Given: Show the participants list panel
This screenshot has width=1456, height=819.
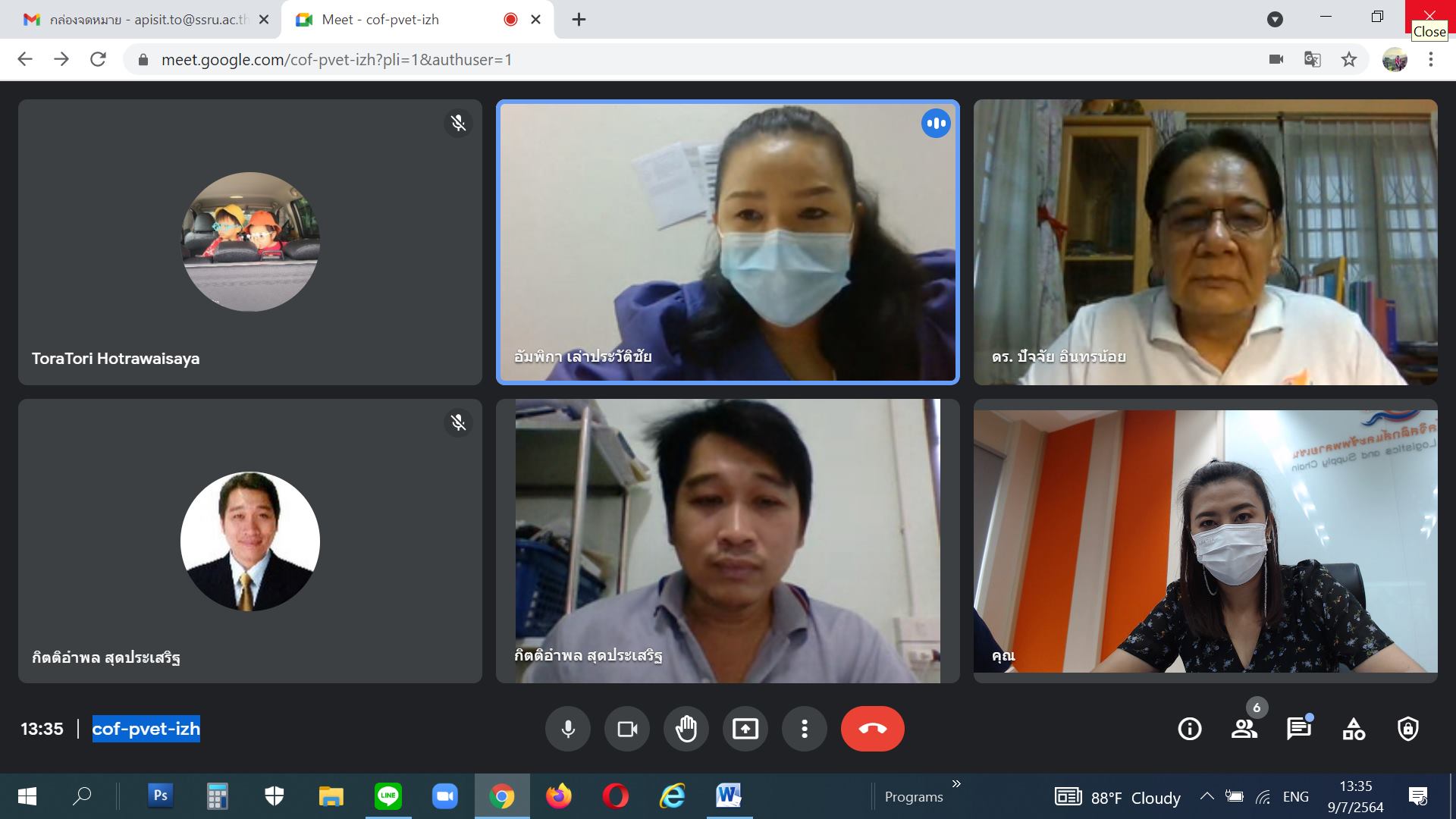Looking at the screenshot, I should [x=1244, y=729].
